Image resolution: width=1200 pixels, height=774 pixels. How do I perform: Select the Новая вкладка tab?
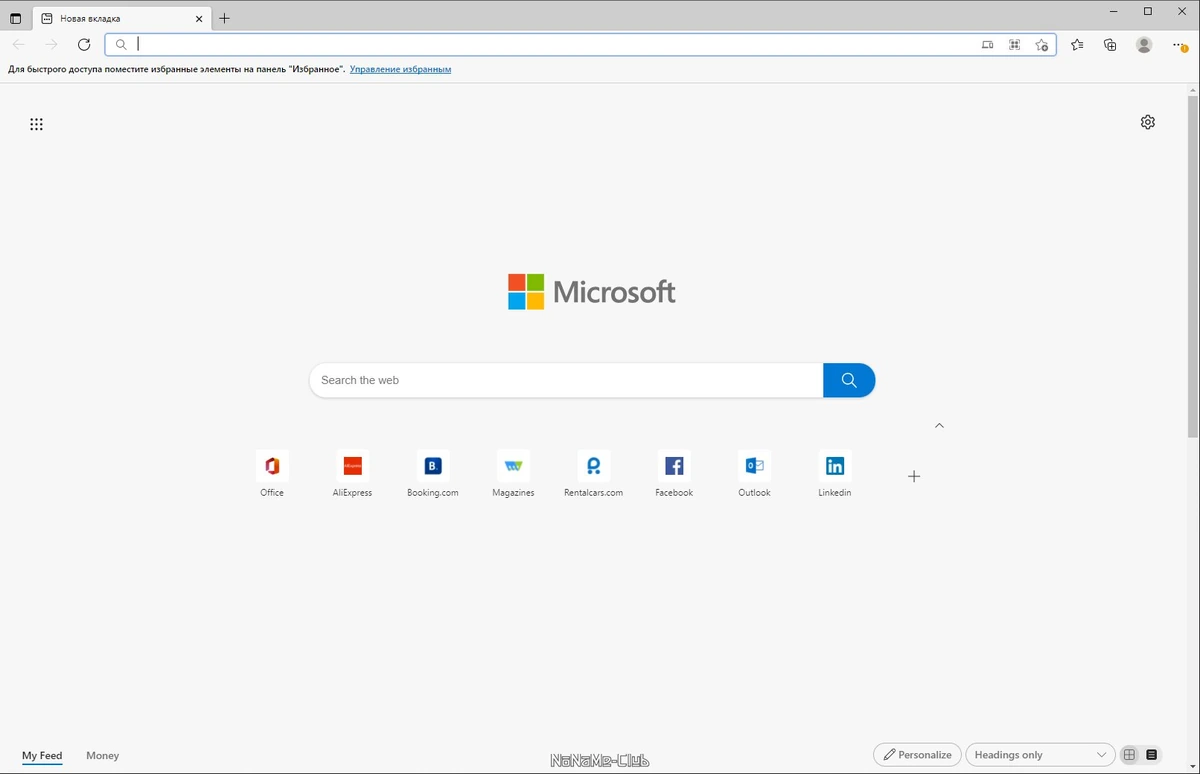click(122, 18)
